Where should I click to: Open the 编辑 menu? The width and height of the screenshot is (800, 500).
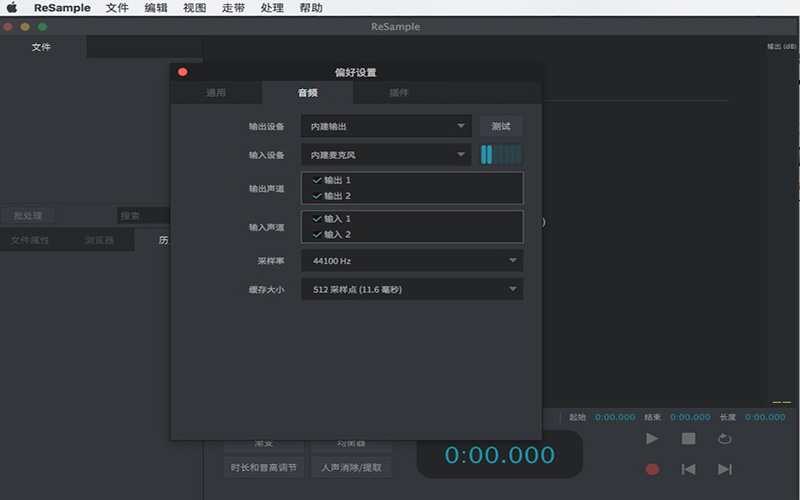click(156, 8)
